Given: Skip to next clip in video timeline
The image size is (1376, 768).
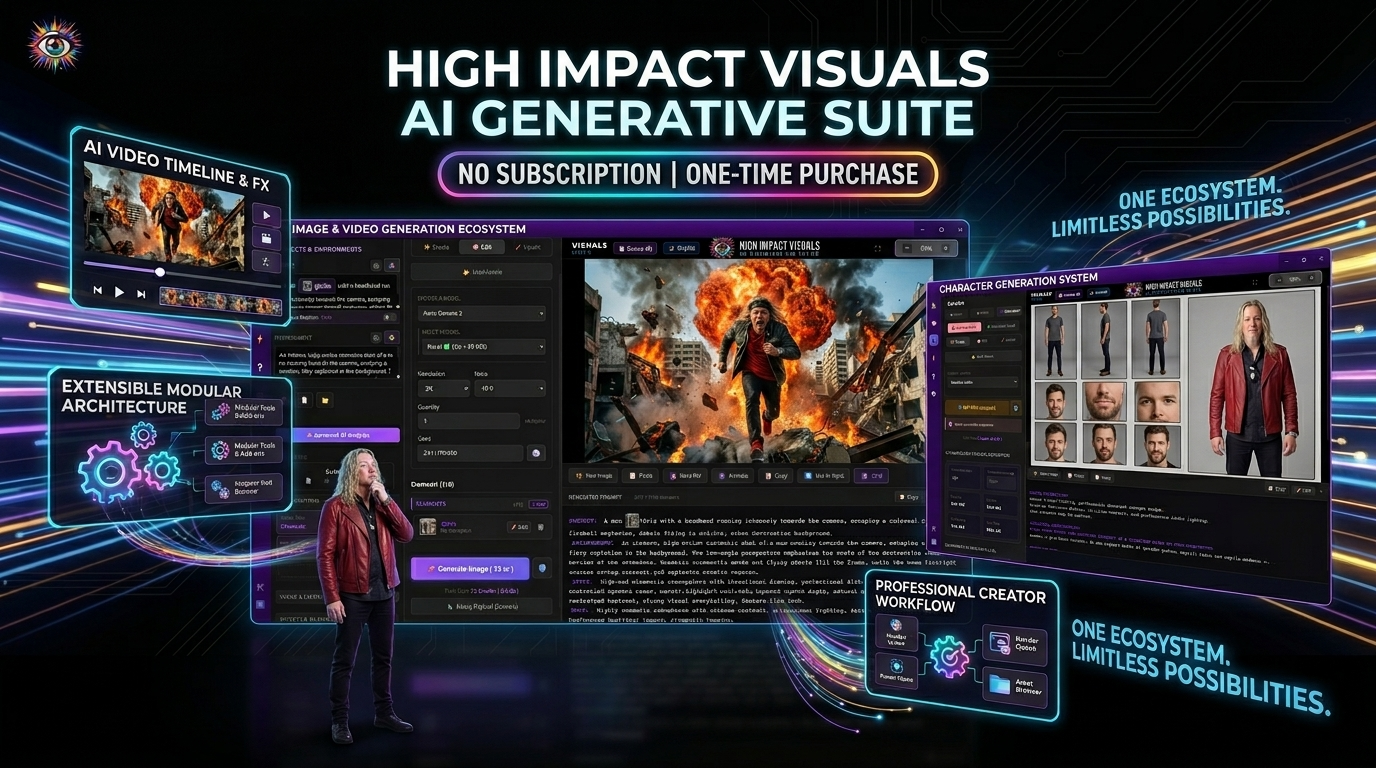Looking at the screenshot, I should (141, 294).
